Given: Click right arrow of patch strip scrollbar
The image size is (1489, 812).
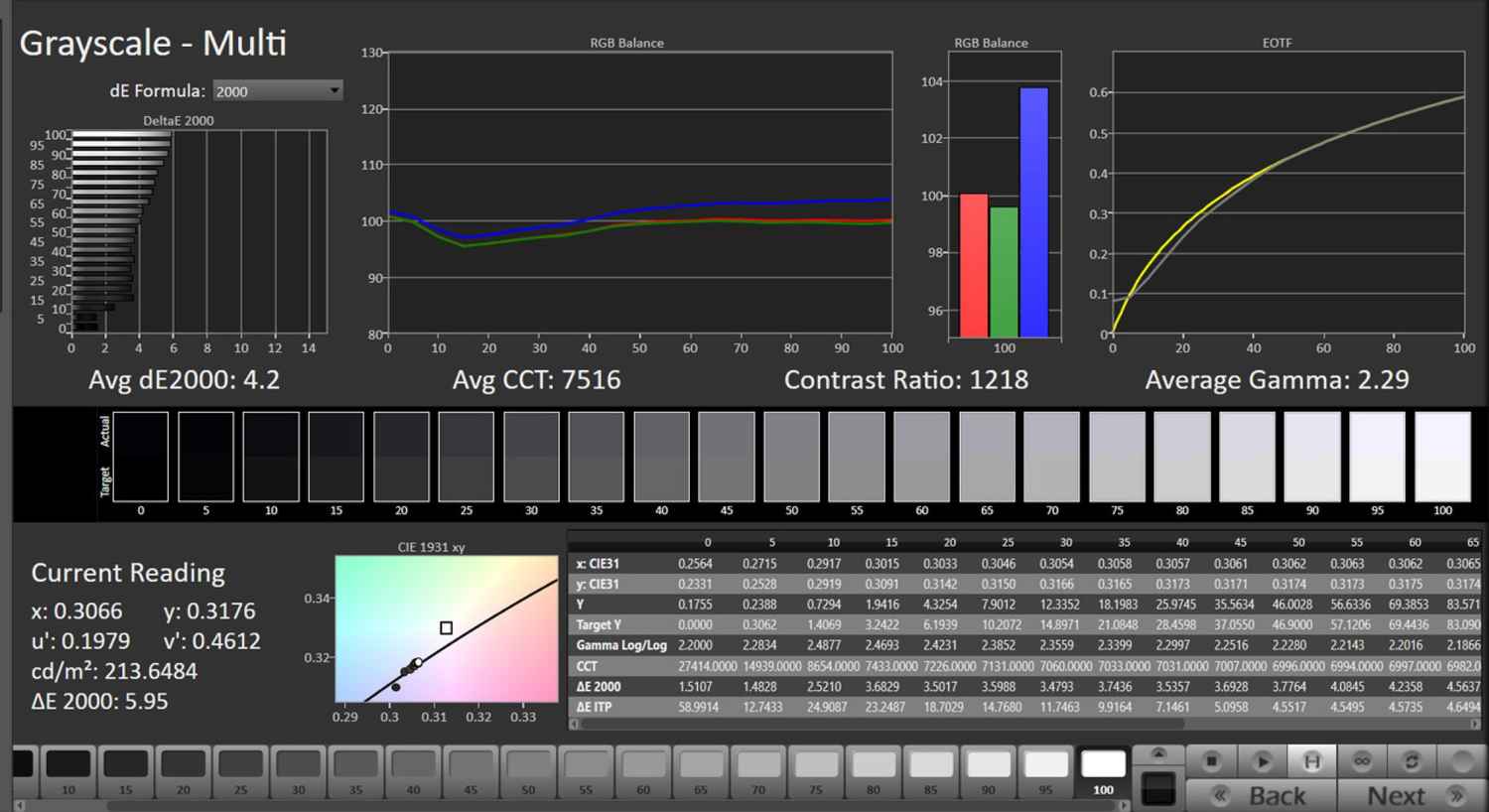Looking at the screenshot, I should [1126, 805].
